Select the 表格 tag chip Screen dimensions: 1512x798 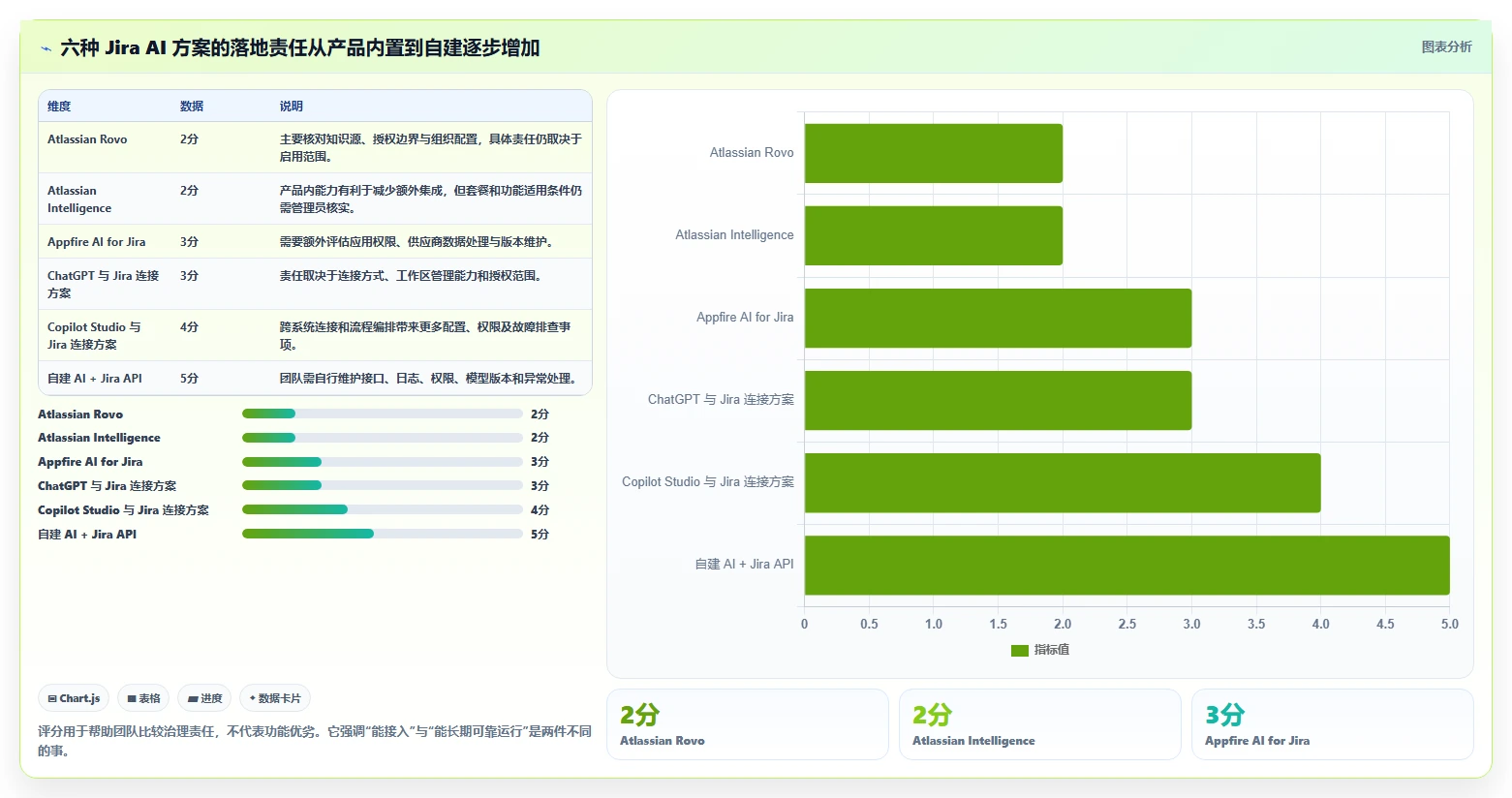(143, 698)
